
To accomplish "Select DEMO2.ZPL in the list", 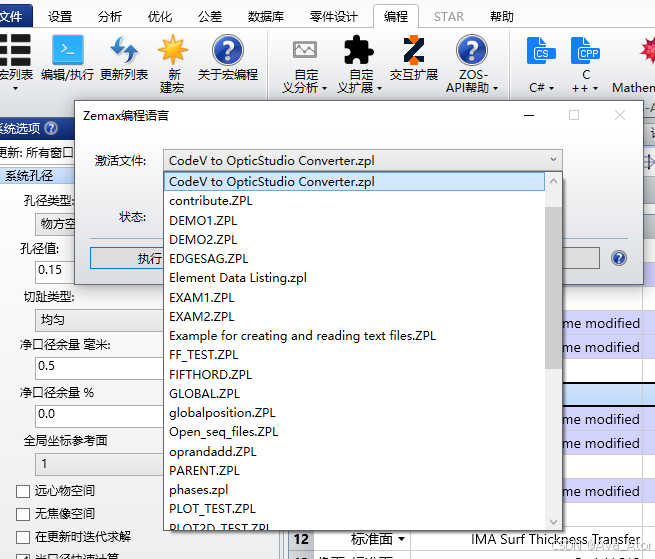I will point(354,240).
